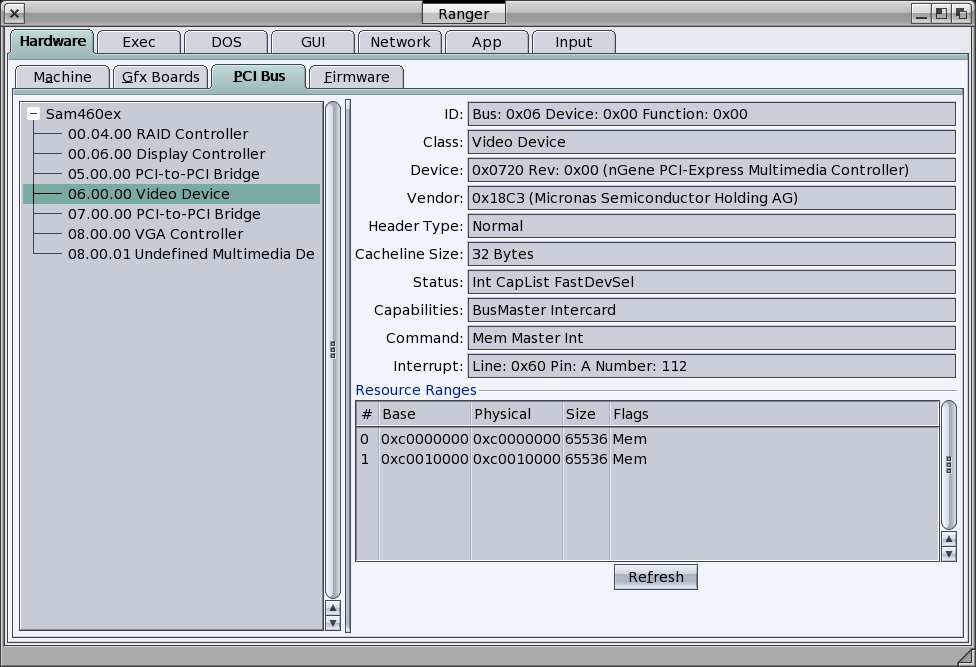
Task: Click resource ranges list scroll up arrow
Action: [x=948, y=539]
